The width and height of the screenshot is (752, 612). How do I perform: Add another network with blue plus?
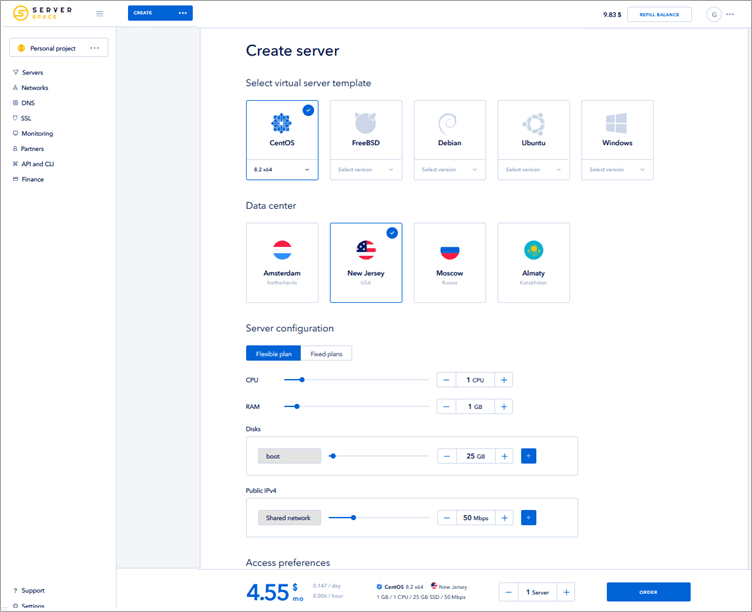(529, 518)
